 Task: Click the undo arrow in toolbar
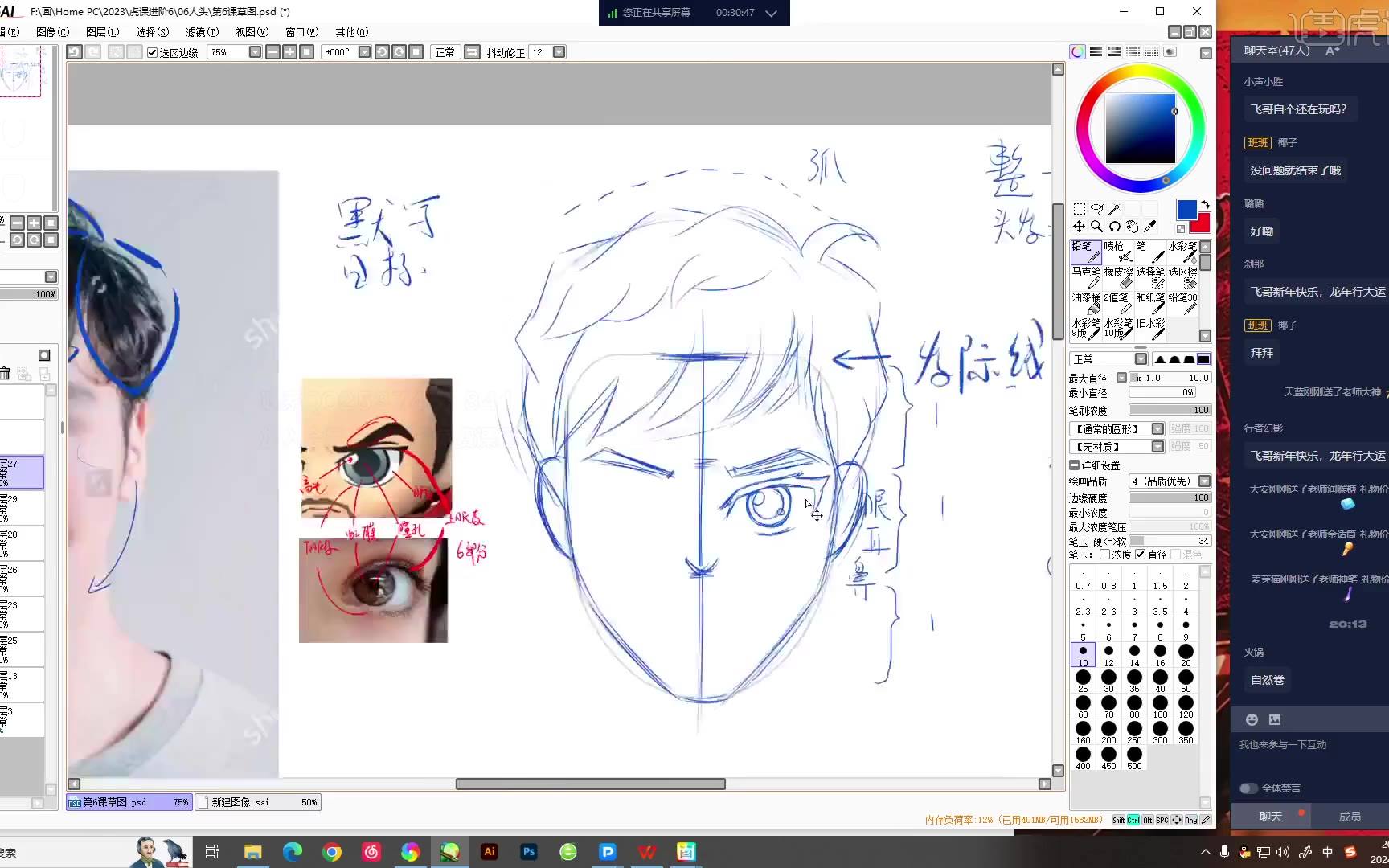(74, 52)
